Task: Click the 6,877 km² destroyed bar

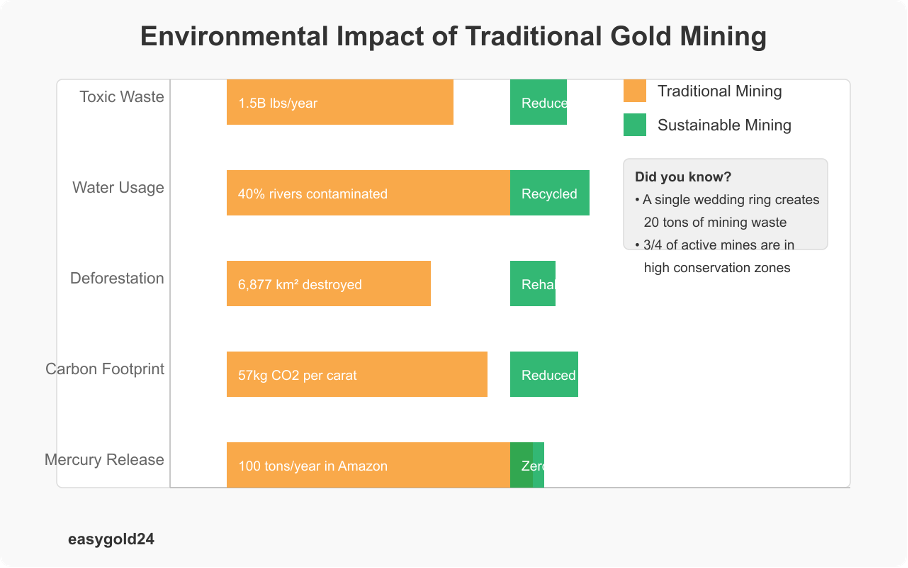Action: pyautogui.click(x=328, y=284)
